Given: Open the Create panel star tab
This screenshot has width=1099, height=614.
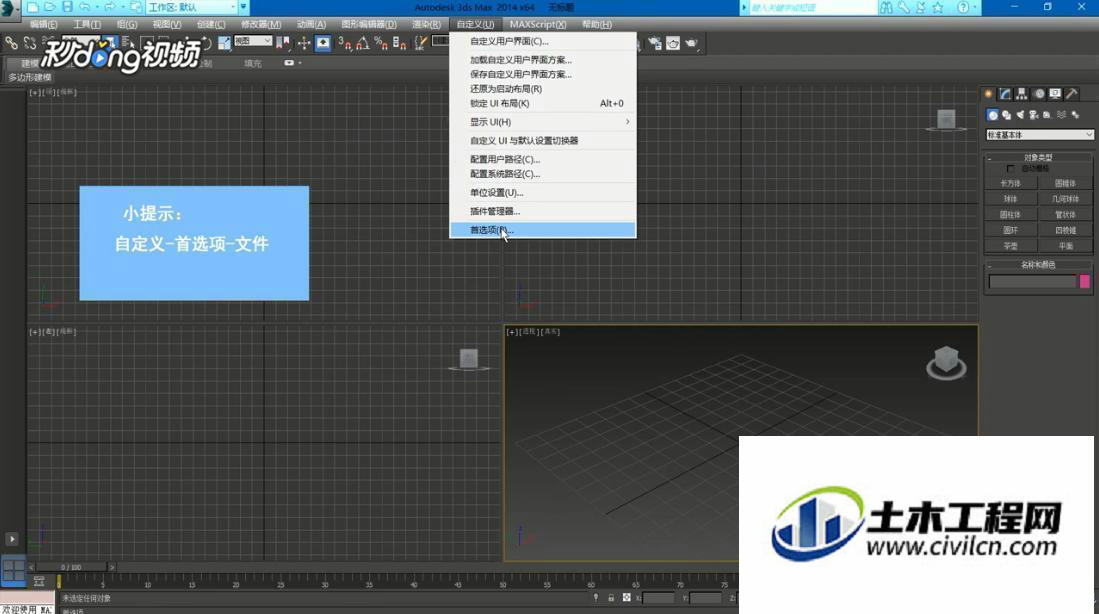Looking at the screenshot, I should click(x=988, y=94).
